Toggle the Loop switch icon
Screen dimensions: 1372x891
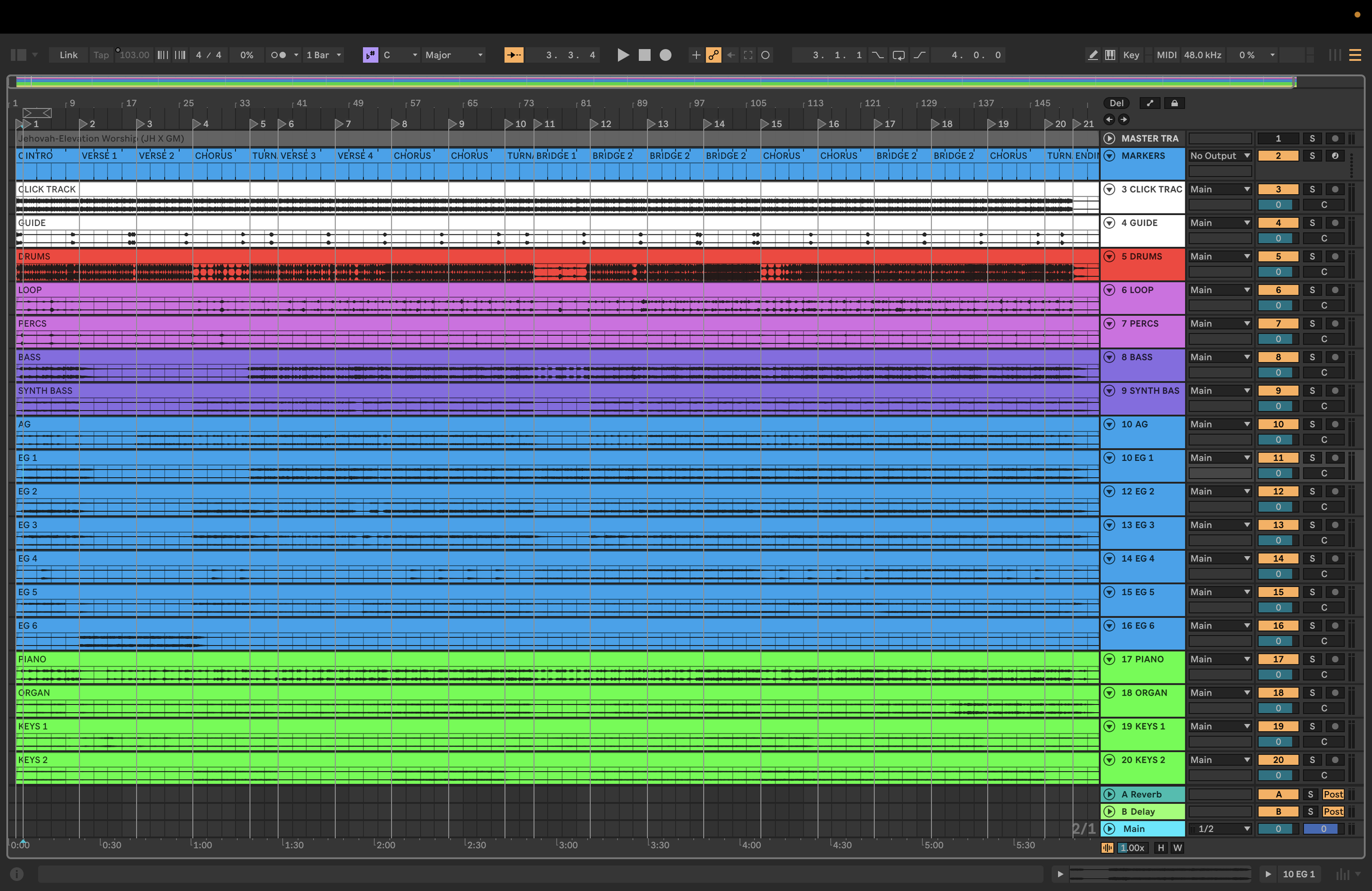click(898, 55)
